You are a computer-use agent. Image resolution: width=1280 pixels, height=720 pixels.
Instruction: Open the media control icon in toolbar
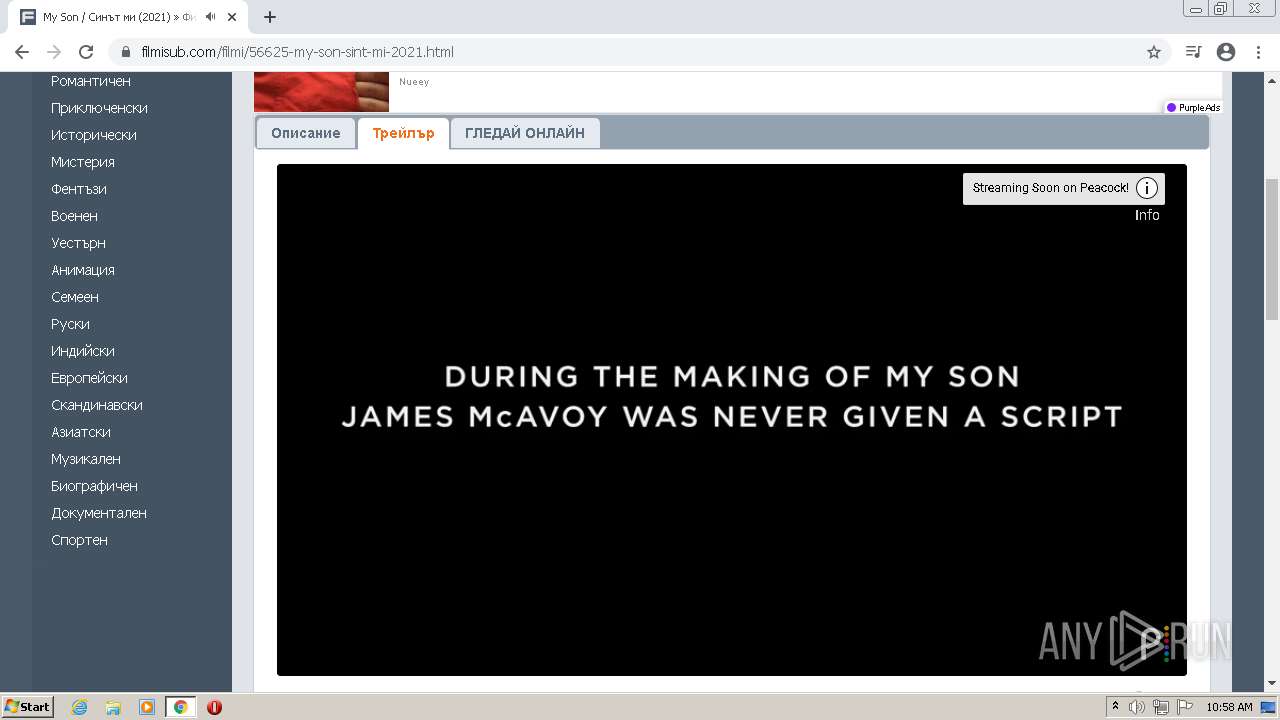click(x=1193, y=52)
